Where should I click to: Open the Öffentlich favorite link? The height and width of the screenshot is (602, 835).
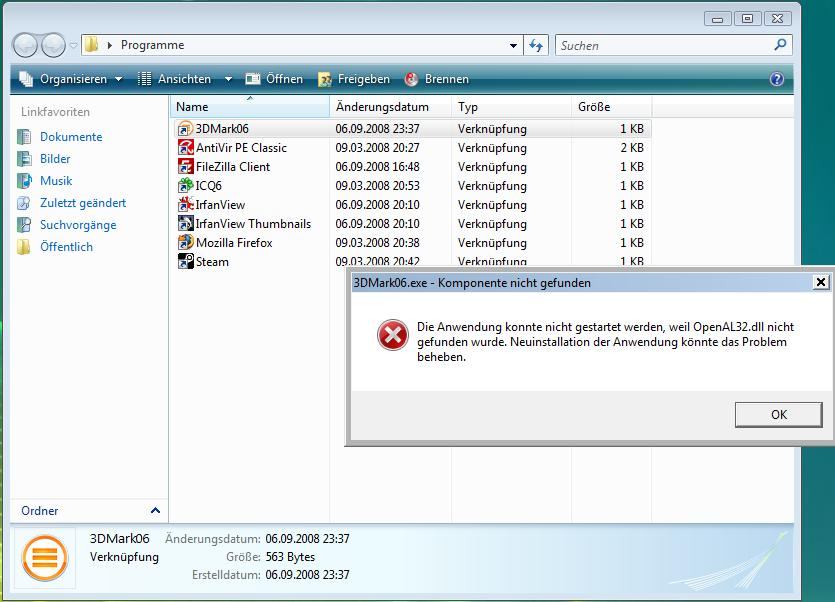[67, 247]
